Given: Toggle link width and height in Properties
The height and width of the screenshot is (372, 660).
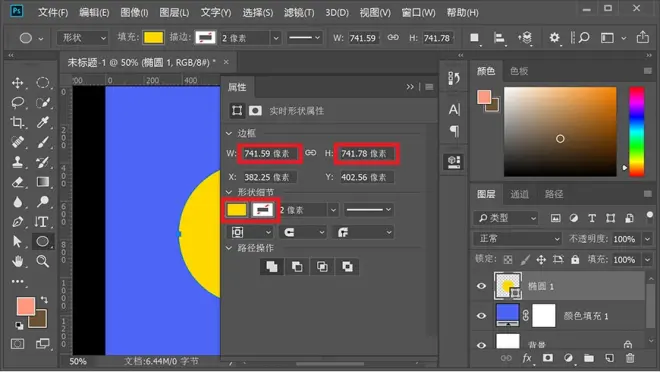Looking at the screenshot, I should pos(311,153).
